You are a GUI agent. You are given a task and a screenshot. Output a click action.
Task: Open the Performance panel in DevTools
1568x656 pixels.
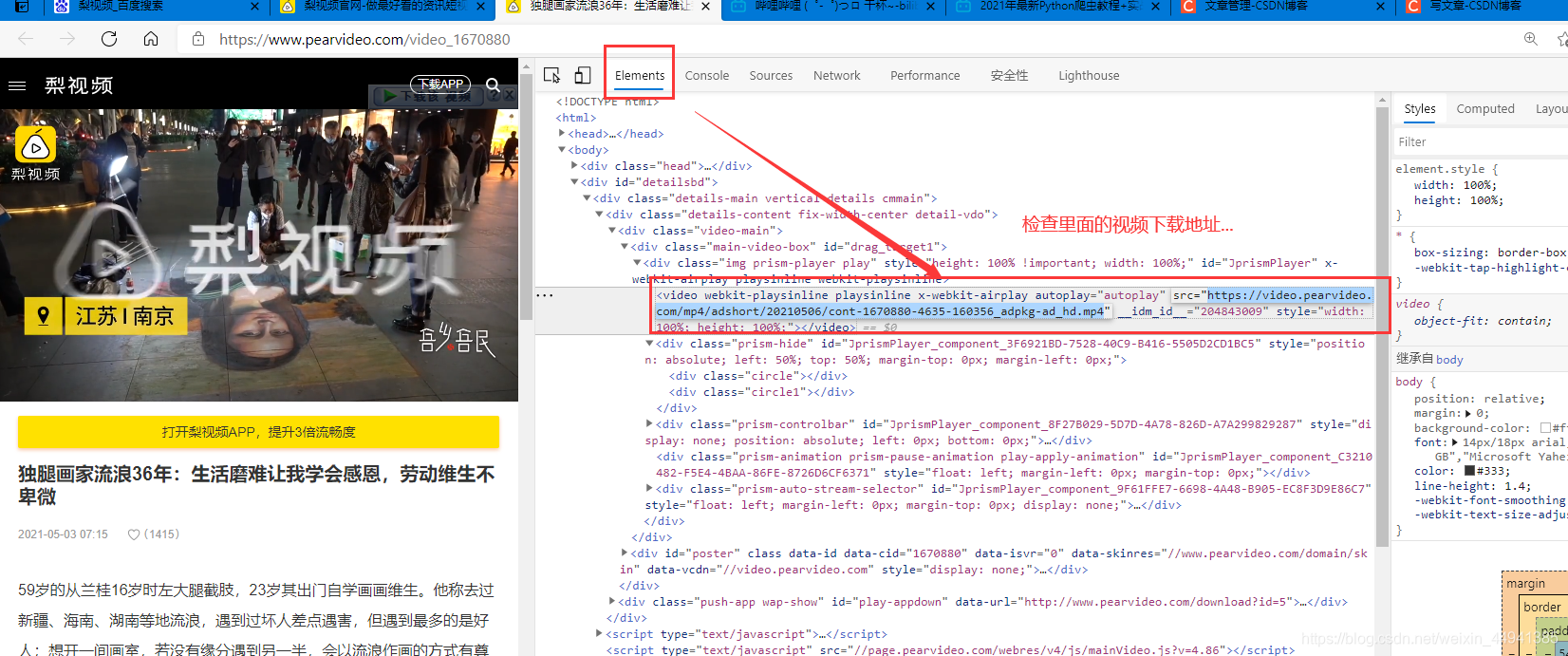tap(925, 75)
